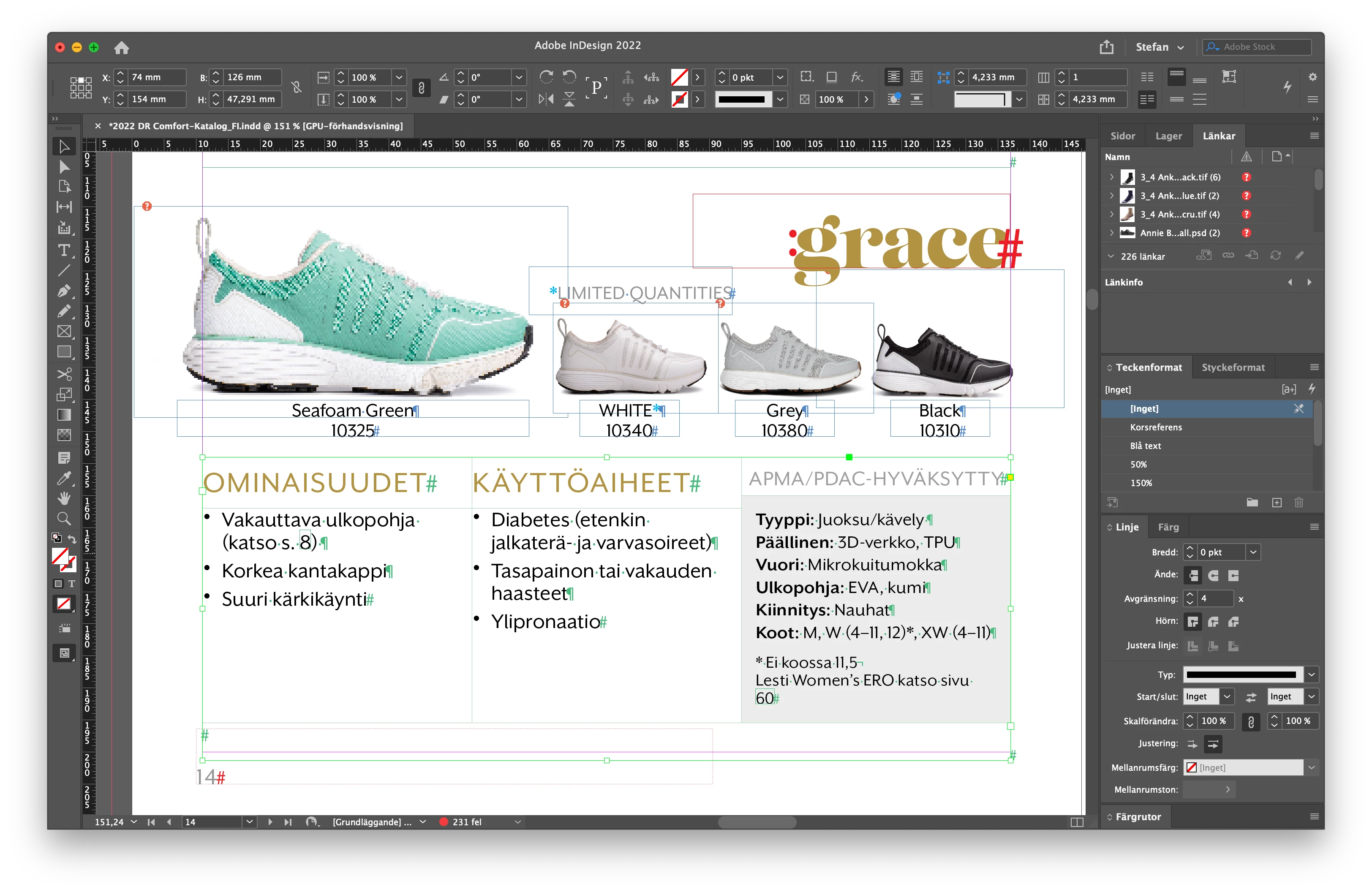Select the Rectangle Frame tool

tap(64, 331)
